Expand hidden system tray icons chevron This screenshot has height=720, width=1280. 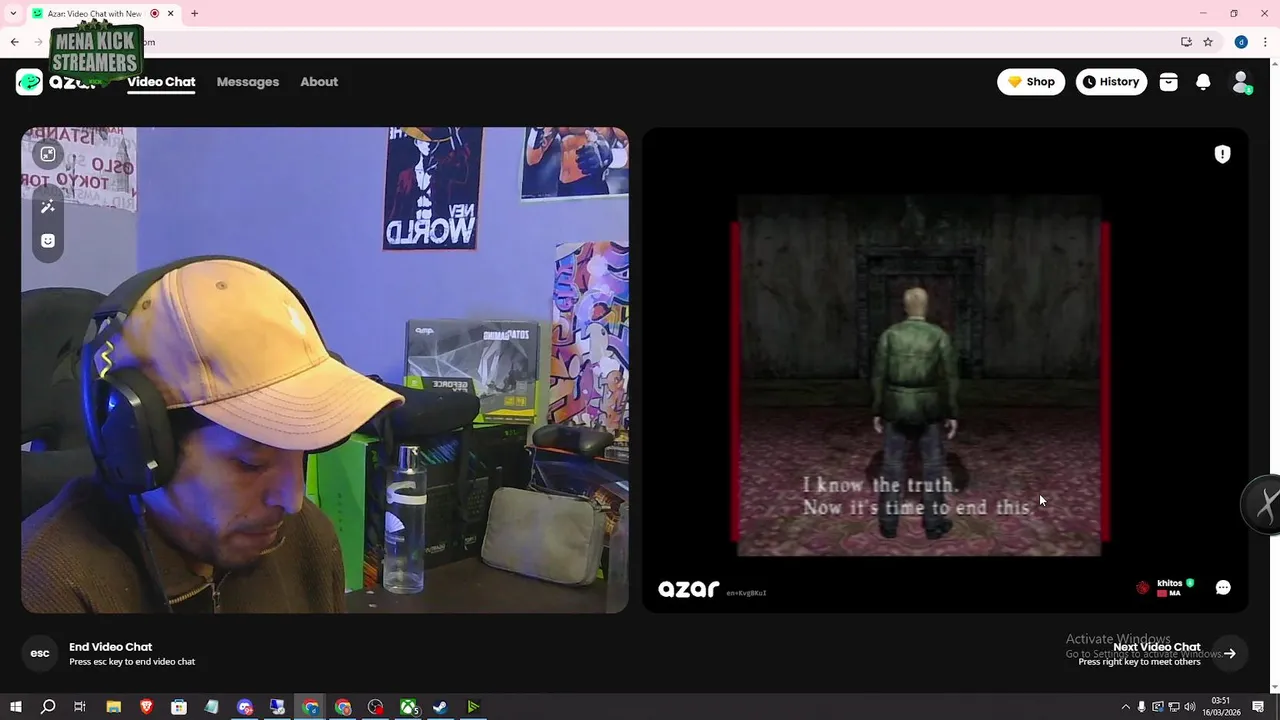[1125, 707]
